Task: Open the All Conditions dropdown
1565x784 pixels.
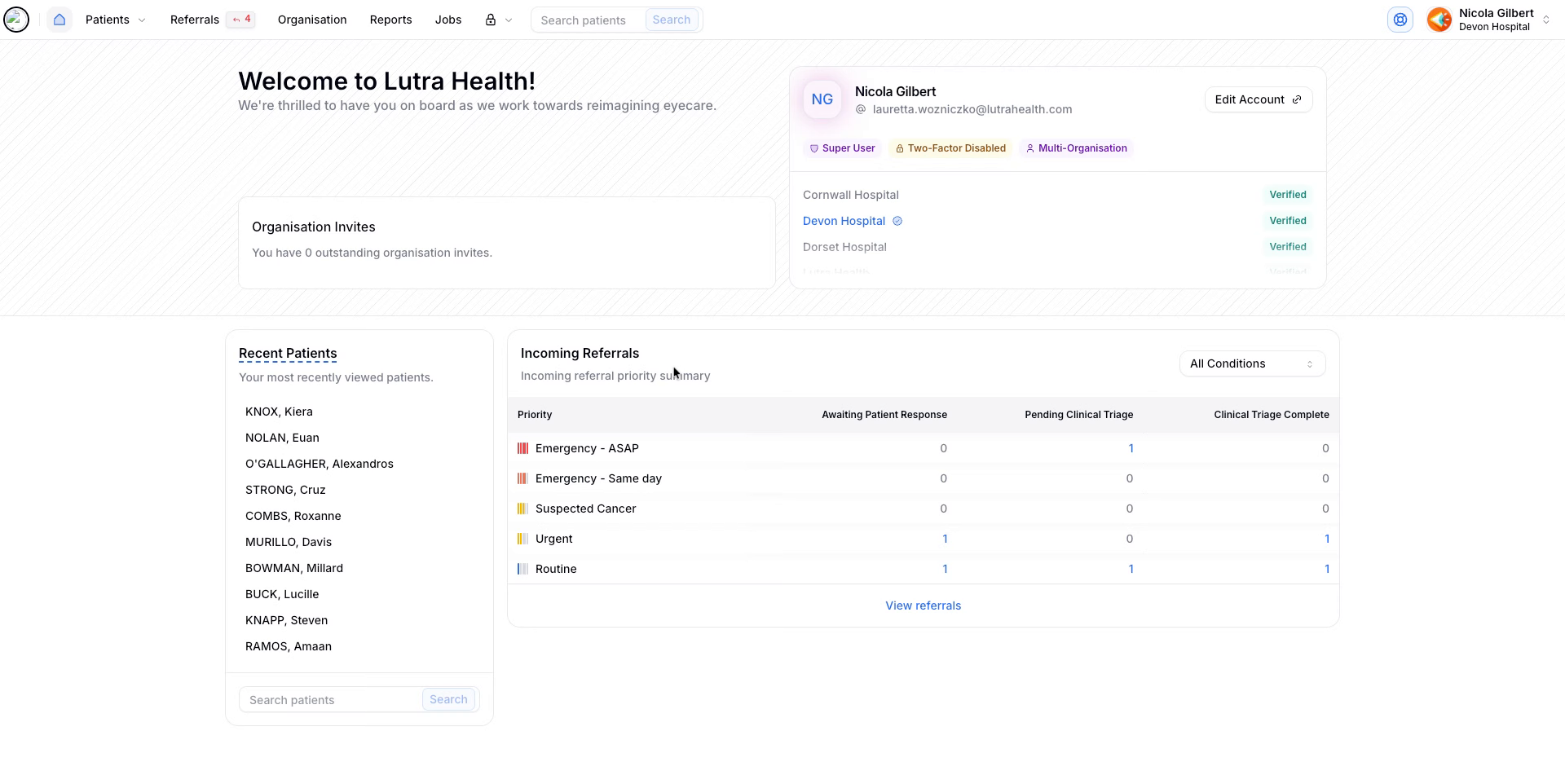Action: pyautogui.click(x=1252, y=363)
